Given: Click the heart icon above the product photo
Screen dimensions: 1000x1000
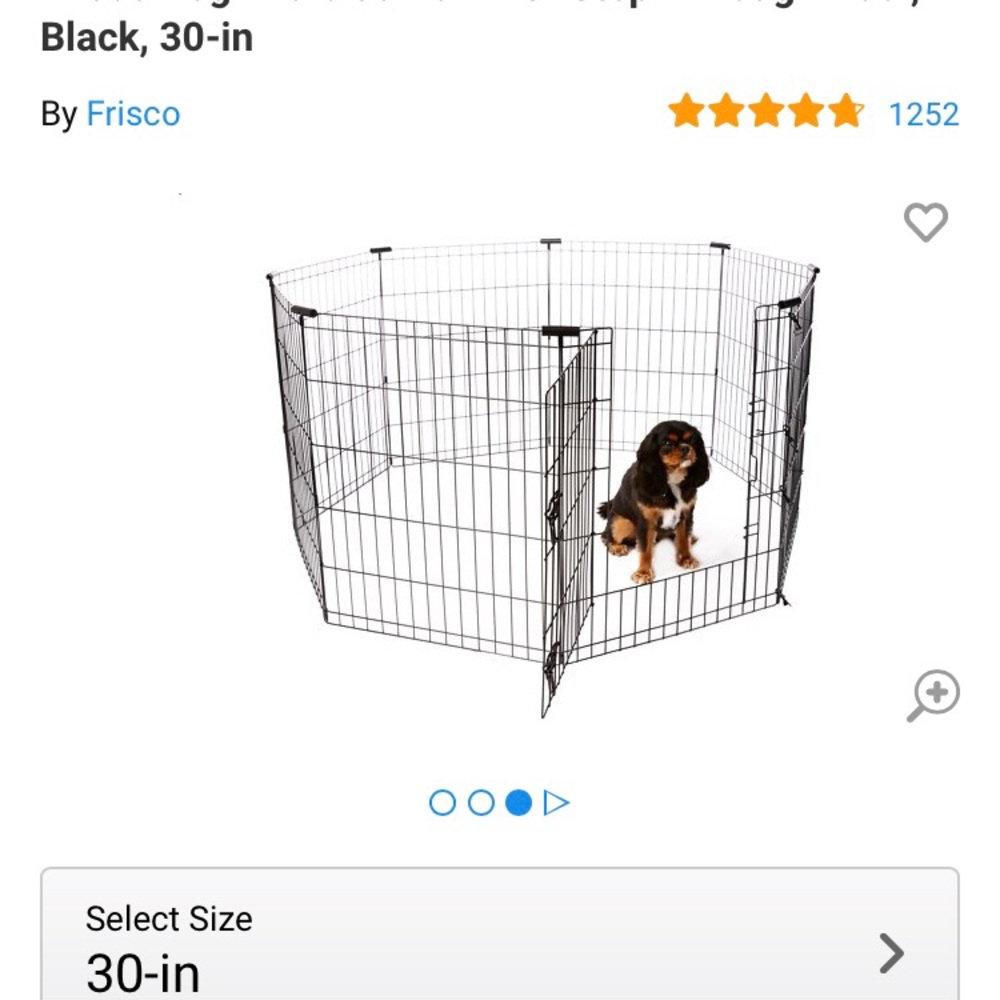Looking at the screenshot, I should [926, 222].
